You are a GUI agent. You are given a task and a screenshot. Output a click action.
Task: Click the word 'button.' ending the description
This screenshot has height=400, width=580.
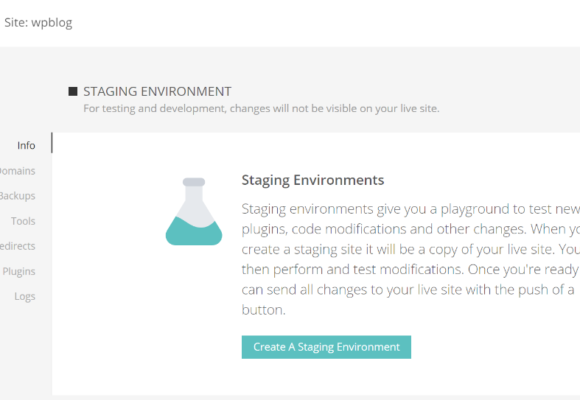point(263,310)
